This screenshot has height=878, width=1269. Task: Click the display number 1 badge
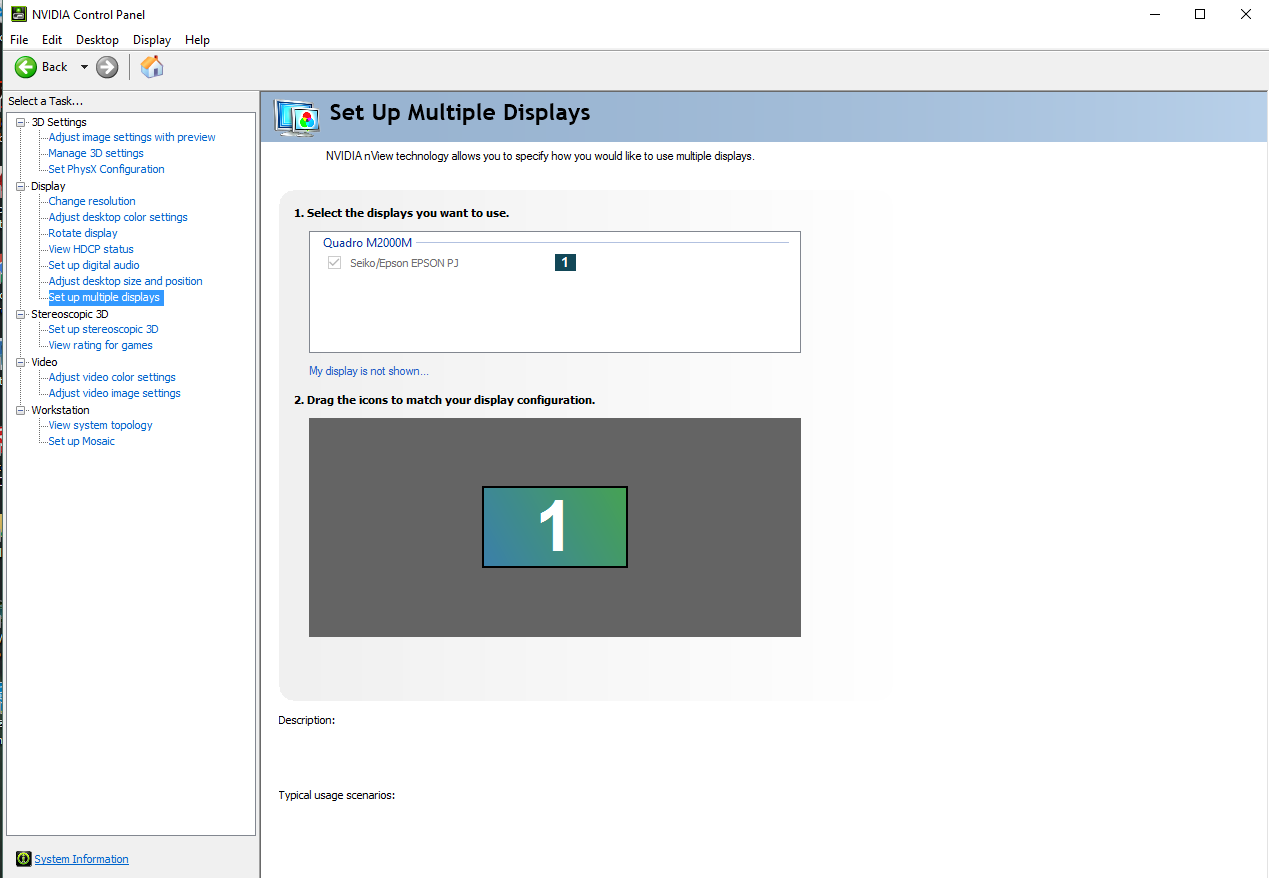pos(565,262)
